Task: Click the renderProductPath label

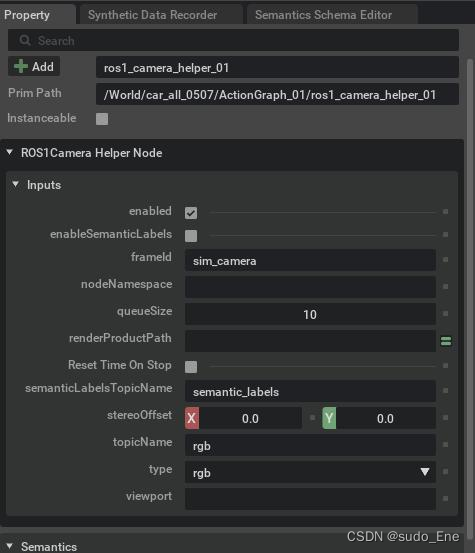Action: point(120,338)
